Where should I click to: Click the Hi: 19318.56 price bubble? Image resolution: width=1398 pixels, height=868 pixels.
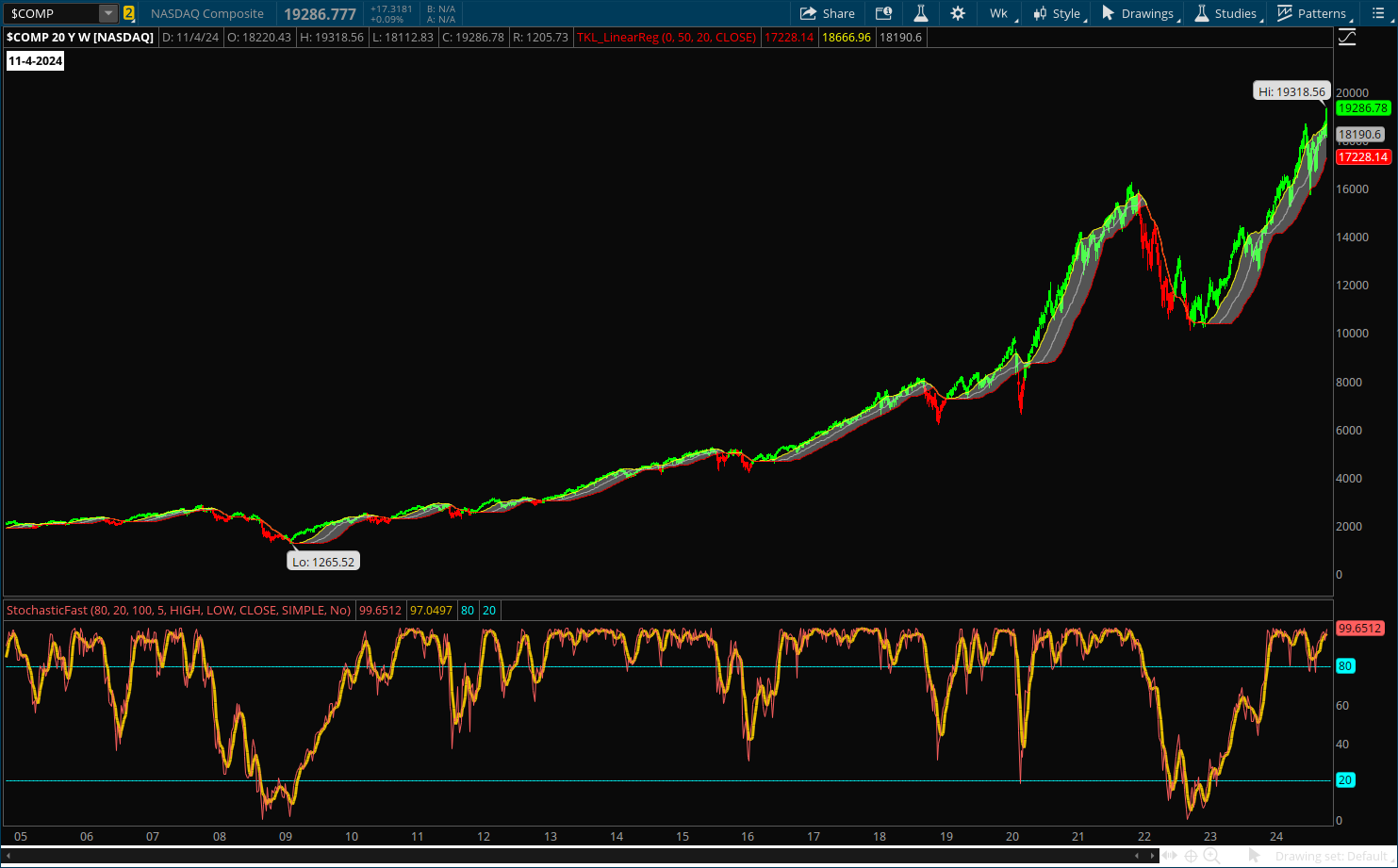click(1291, 91)
